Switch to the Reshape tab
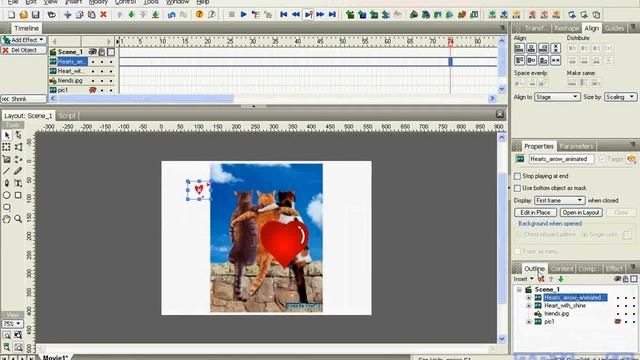640x360 pixels. [x=566, y=28]
